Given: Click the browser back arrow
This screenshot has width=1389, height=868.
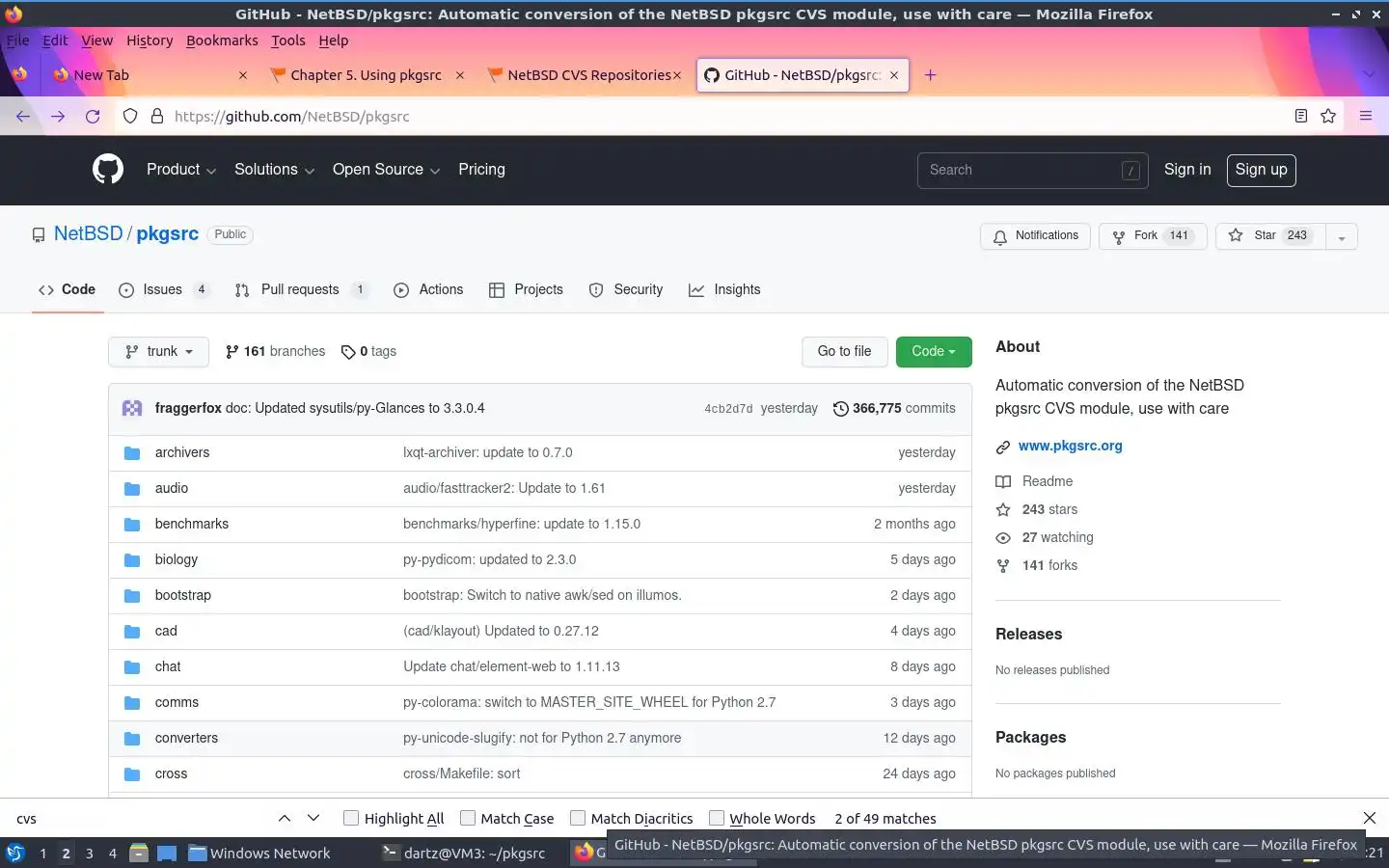Looking at the screenshot, I should [23, 116].
